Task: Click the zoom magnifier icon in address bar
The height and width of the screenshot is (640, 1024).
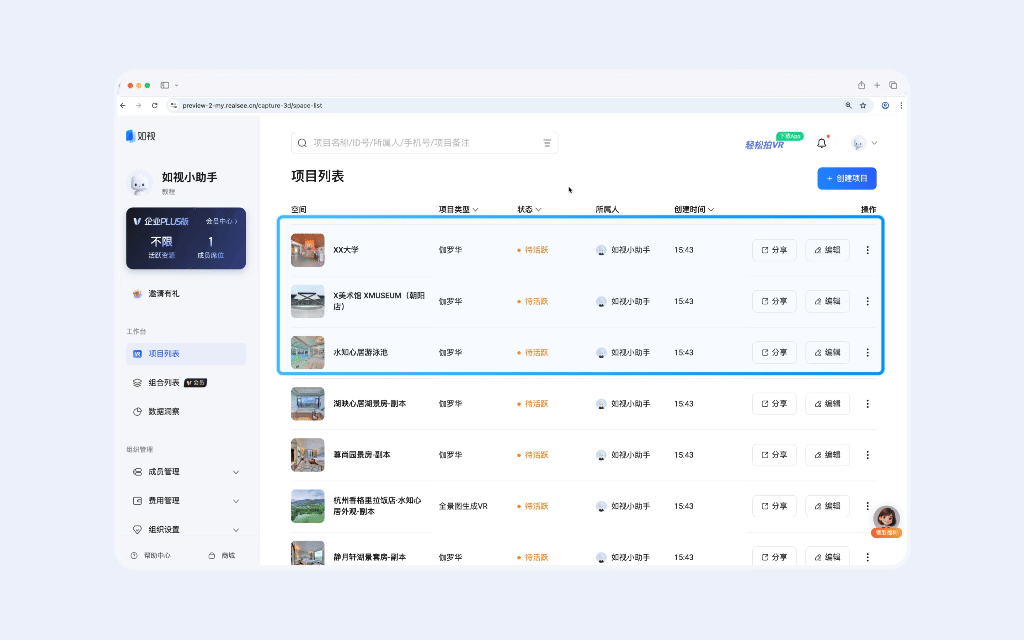Action: pyautogui.click(x=848, y=105)
